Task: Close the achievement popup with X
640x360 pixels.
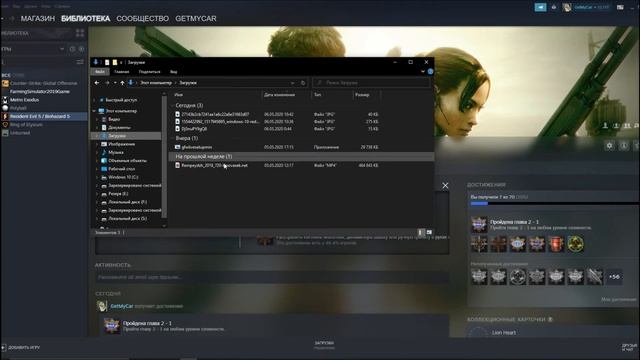Action: [x=445, y=186]
